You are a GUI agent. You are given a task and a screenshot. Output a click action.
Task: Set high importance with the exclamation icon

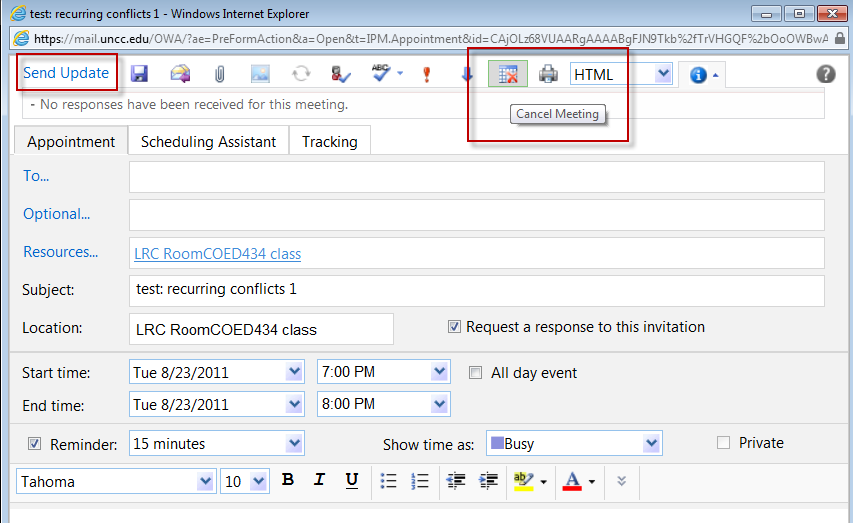[x=426, y=74]
